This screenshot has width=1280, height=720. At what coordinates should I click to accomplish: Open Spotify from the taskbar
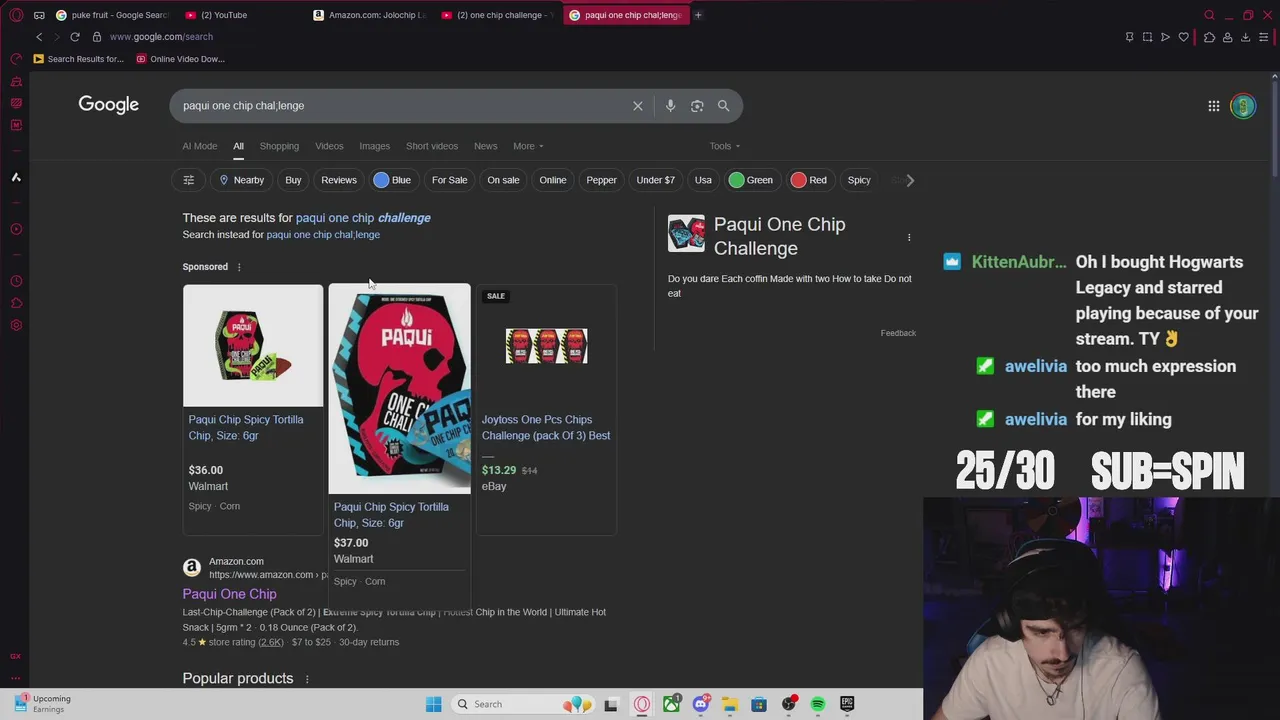pyautogui.click(x=818, y=704)
